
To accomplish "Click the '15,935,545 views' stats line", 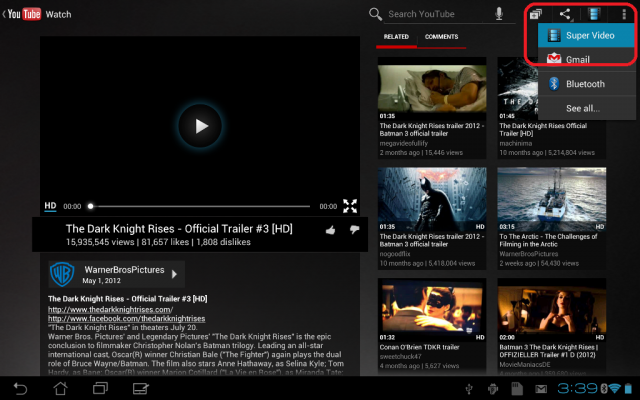I will point(158,242).
